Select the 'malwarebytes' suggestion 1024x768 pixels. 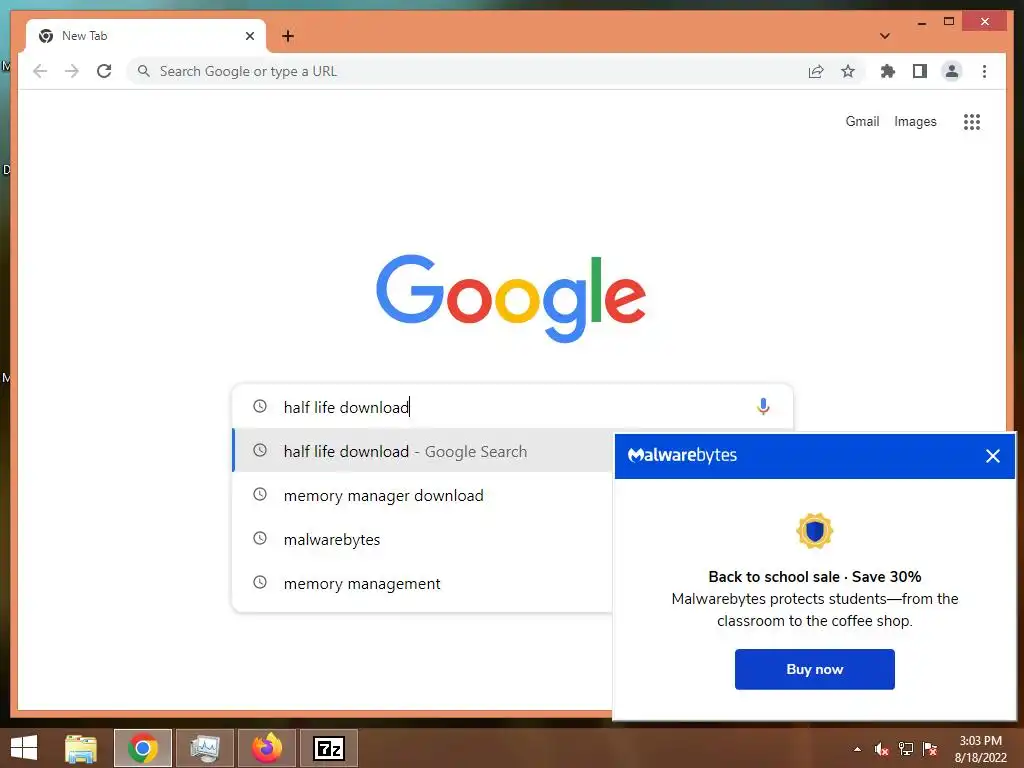[423, 539]
